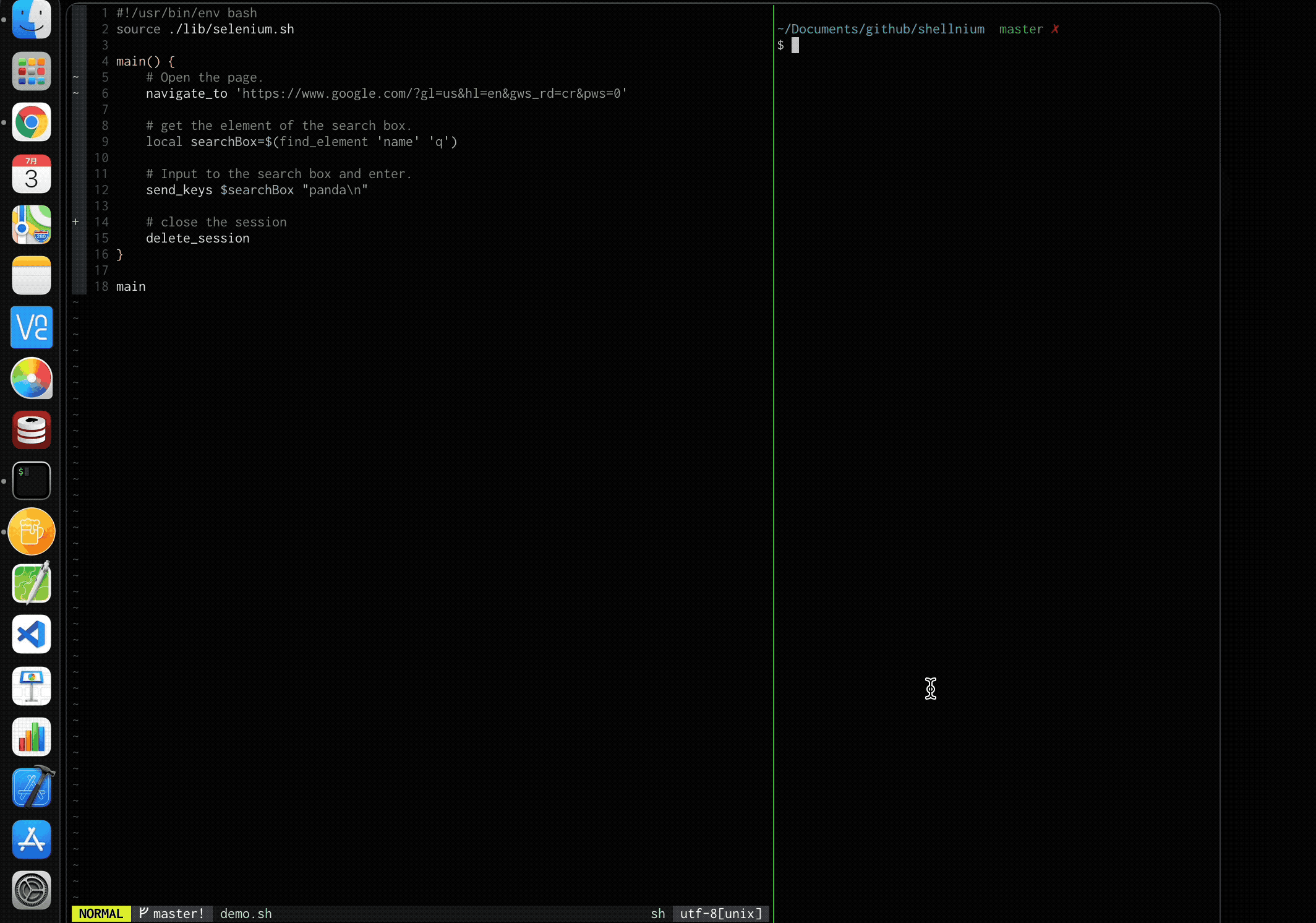Screen dimensions: 1316x923
Task: Click the git-added plus sign beside line 14
Action: [x=75, y=221]
